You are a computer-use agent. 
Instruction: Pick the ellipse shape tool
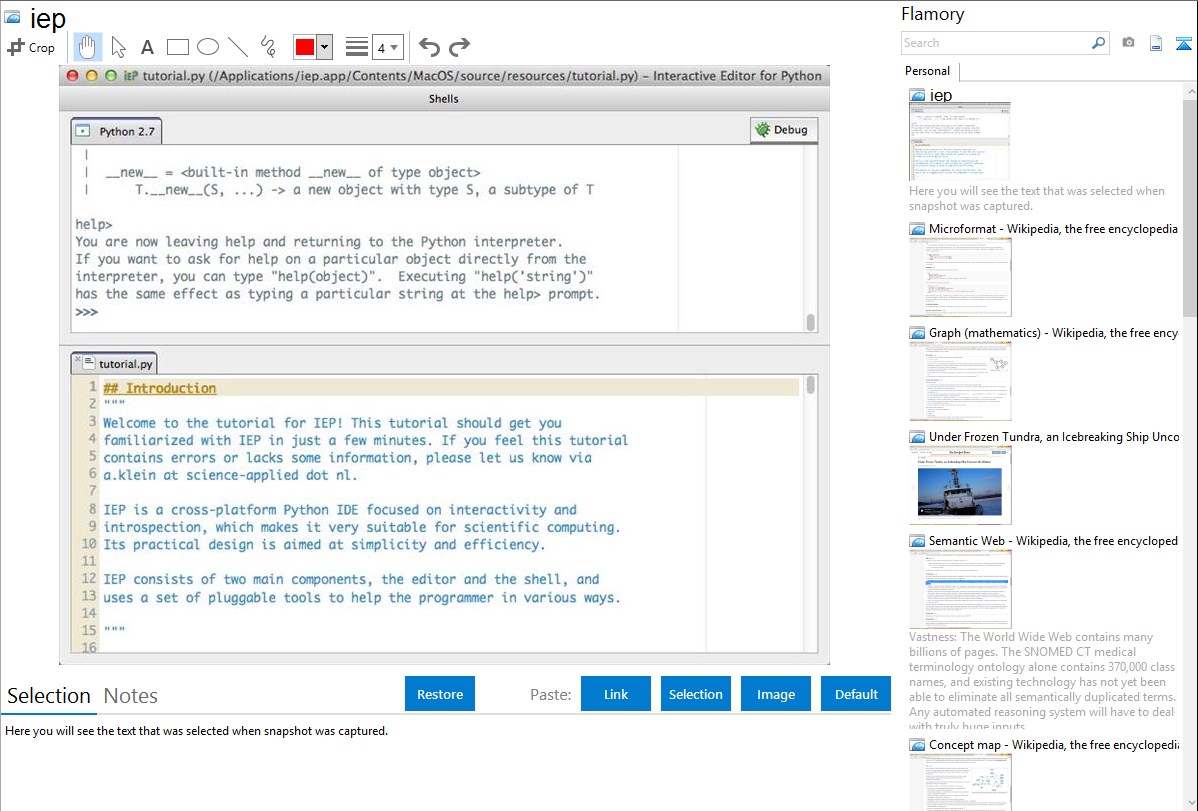coord(208,47)
